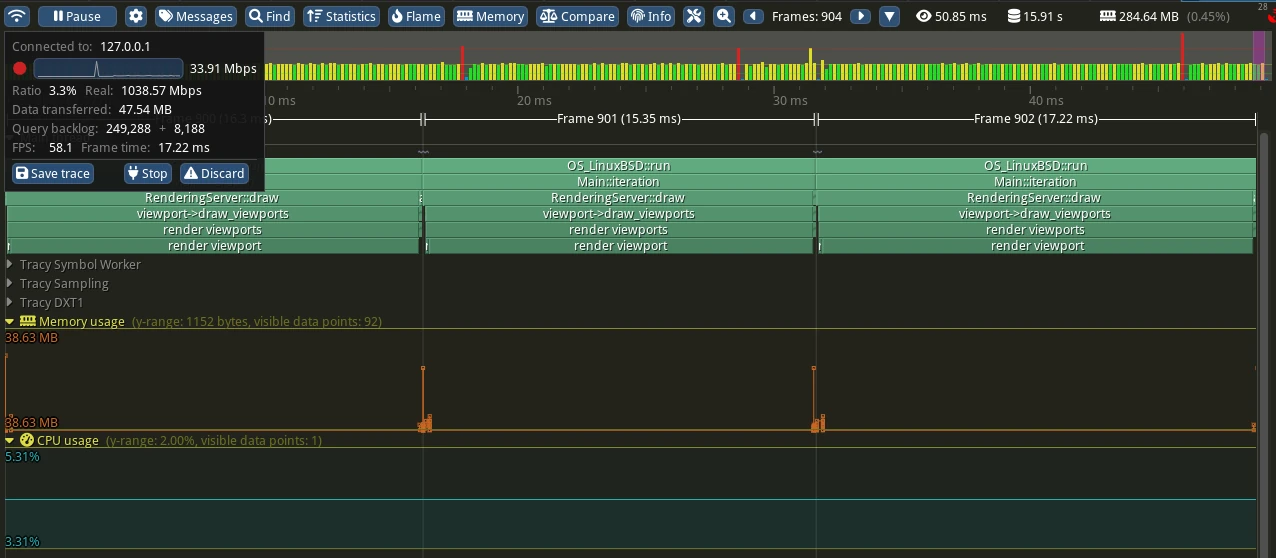The width and height of the screenshot is (1276, 558).
Task: Open the Messages window
Action: [x=195, y=16]
